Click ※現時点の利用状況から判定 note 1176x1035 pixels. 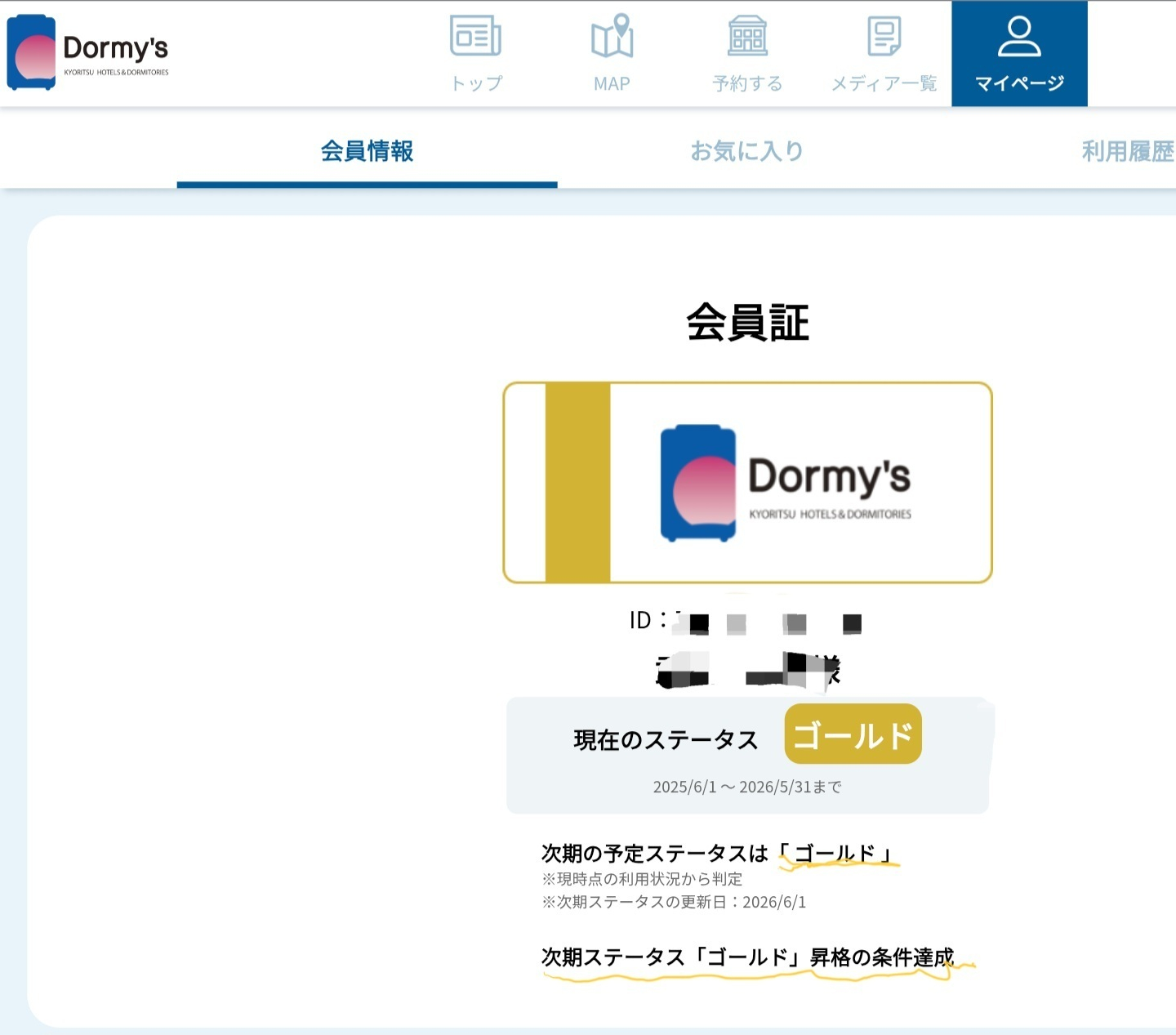point(642,879)
